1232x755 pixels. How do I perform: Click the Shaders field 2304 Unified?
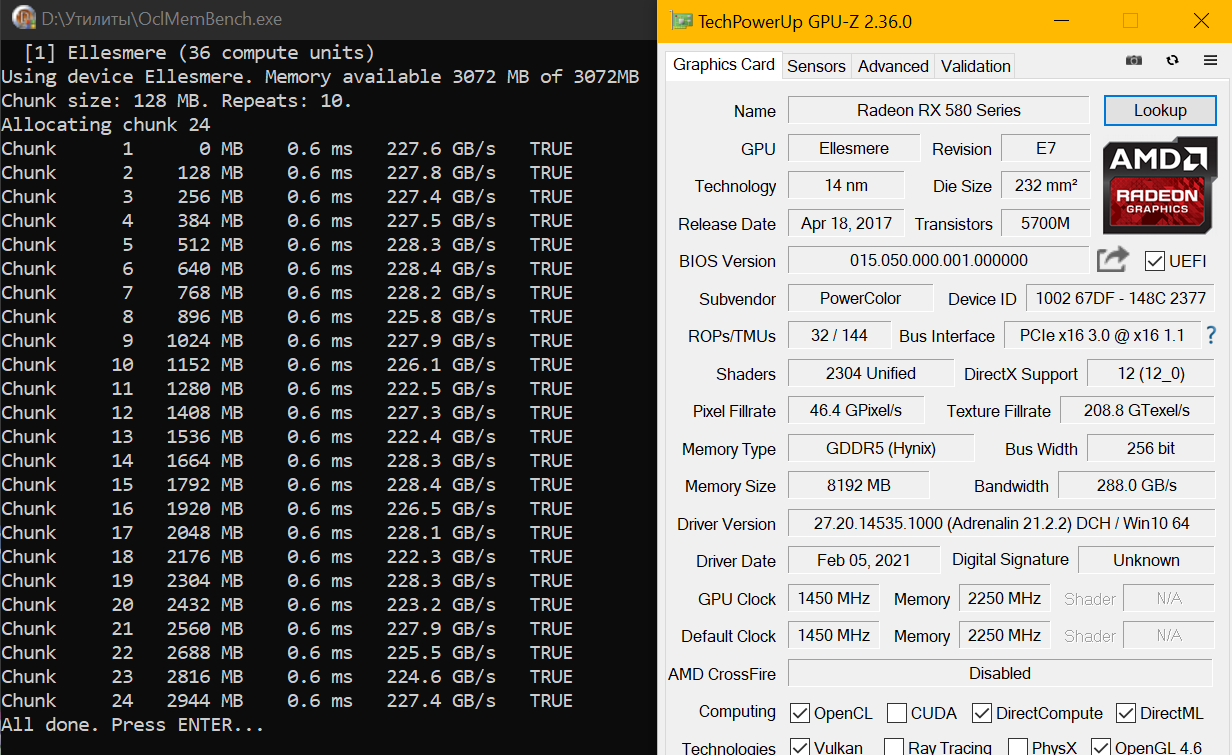click(x=870, y=373)
